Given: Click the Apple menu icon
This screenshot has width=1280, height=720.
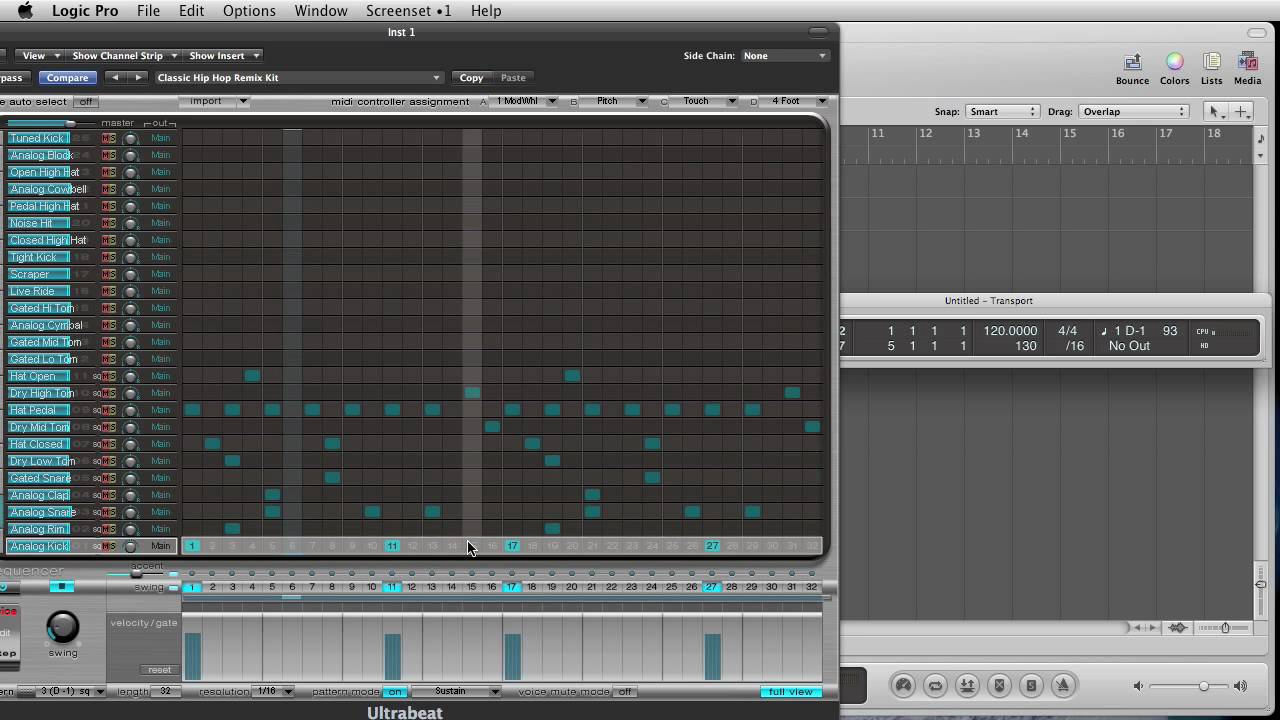Looking at the screenshot, I should pyautogui.click(x=25, y=11).
